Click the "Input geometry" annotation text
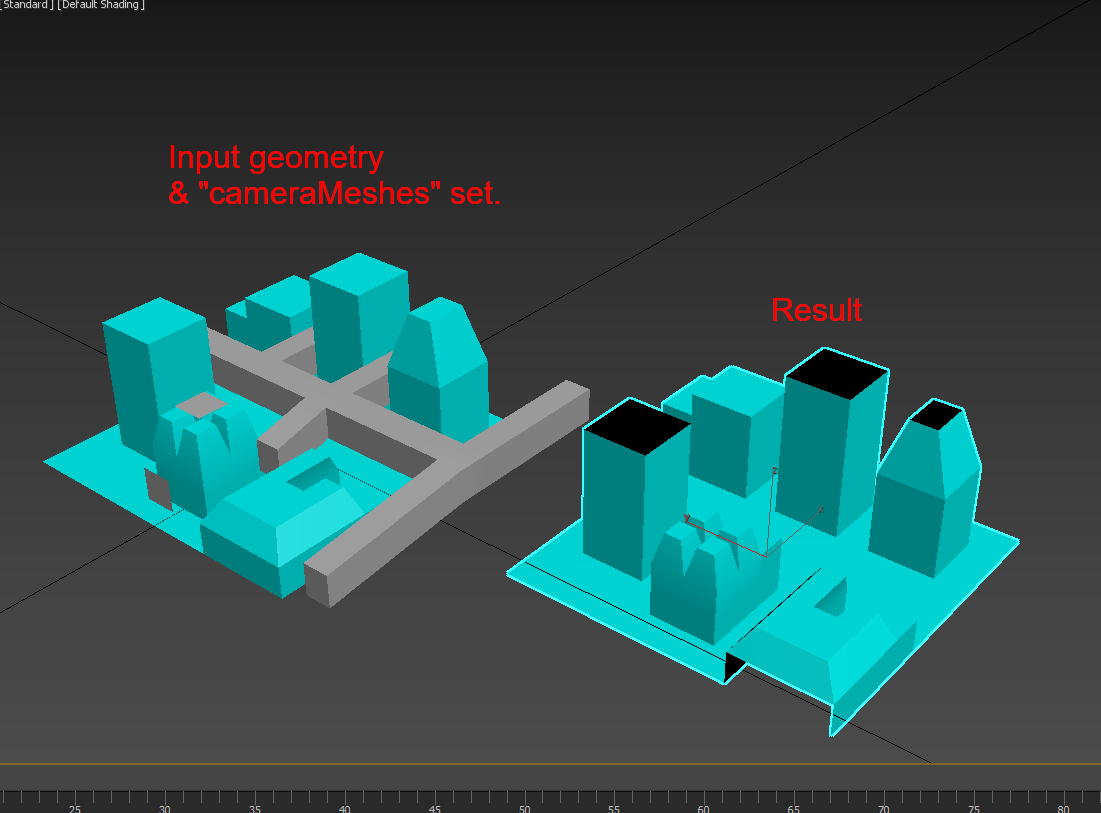The height and width of the screenshot is (813, 1101). coord(276,158)
